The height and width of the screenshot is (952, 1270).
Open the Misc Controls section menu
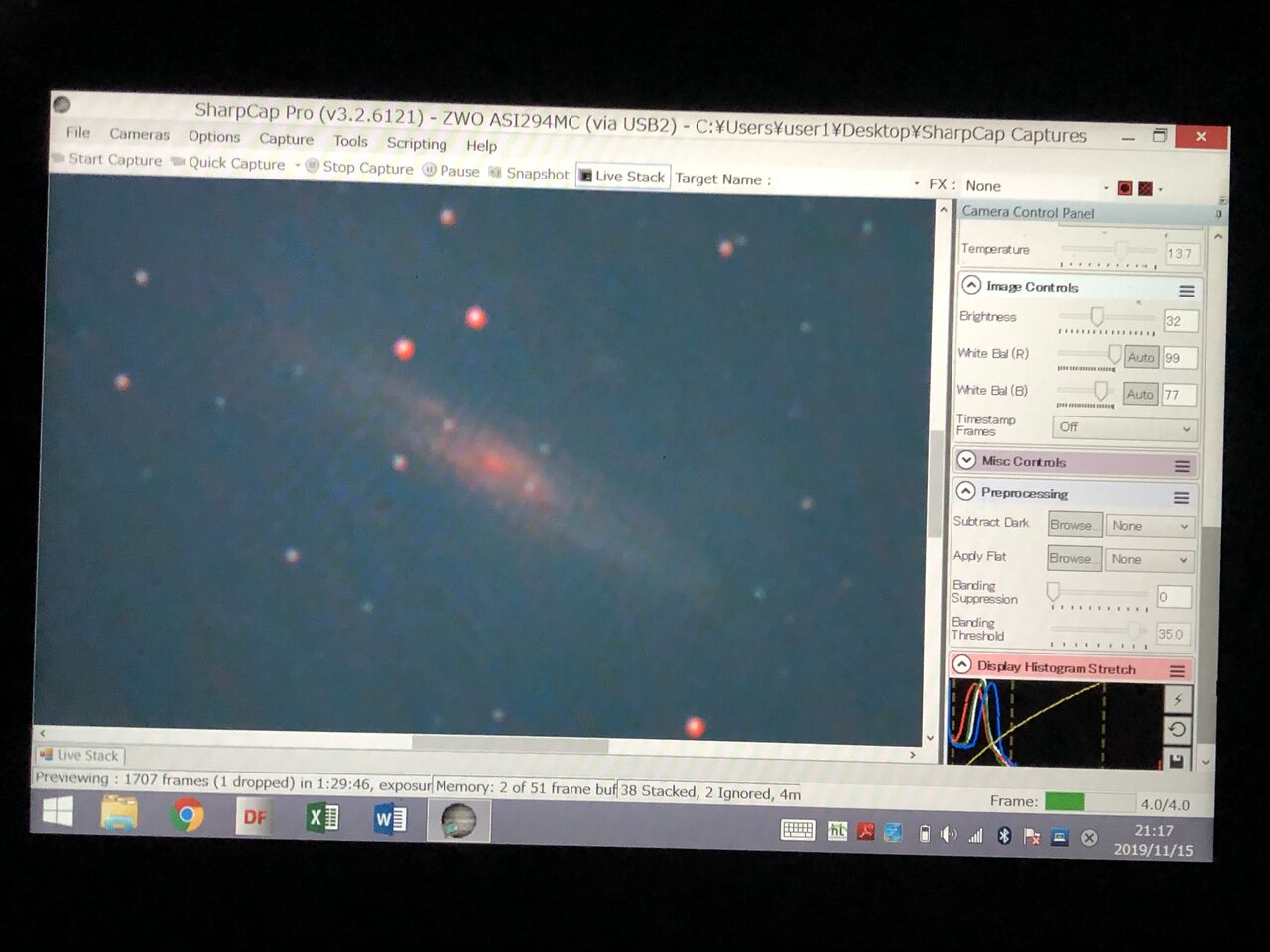(1182, 466)
